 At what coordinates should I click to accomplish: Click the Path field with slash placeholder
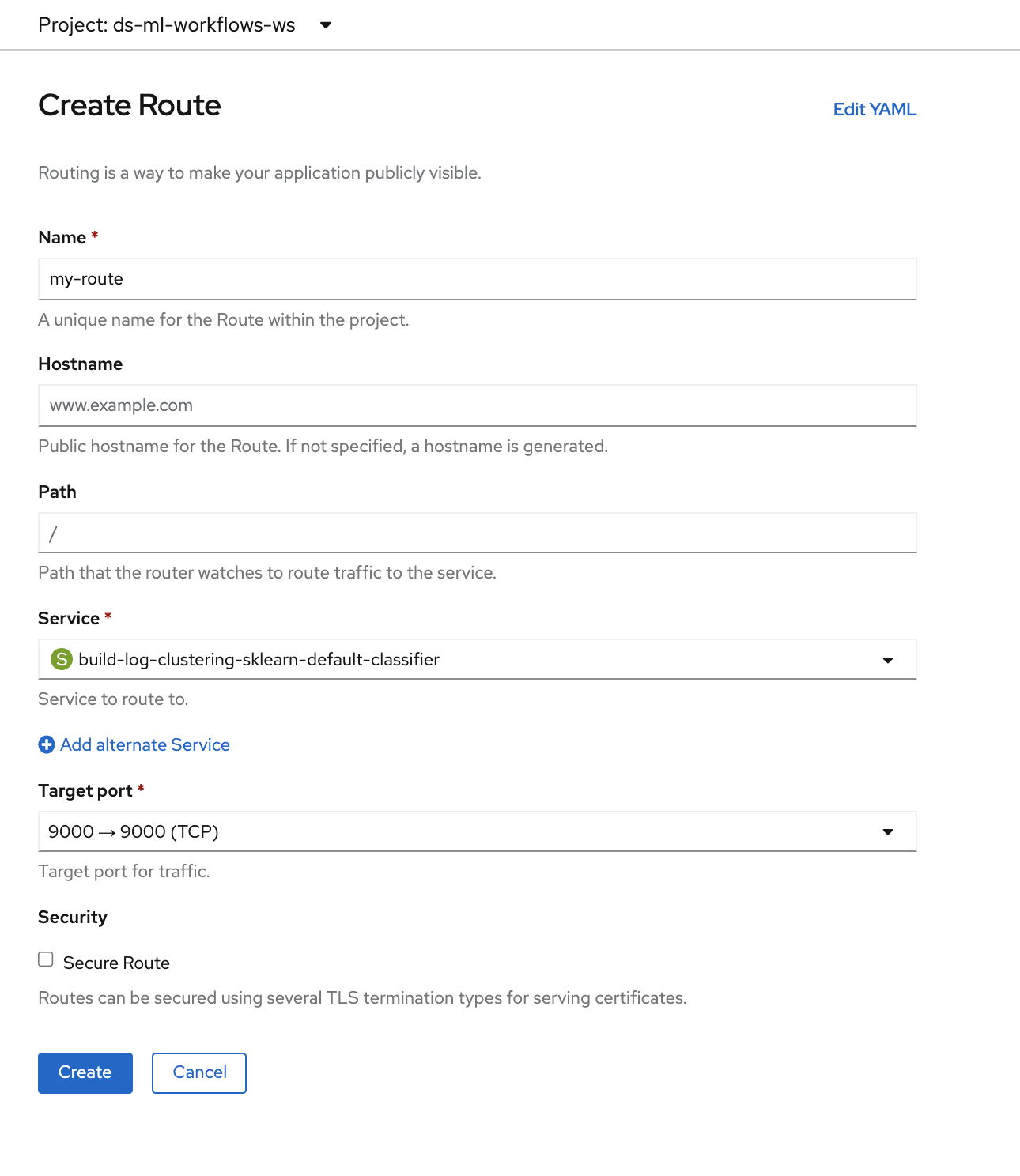(477, 533)
